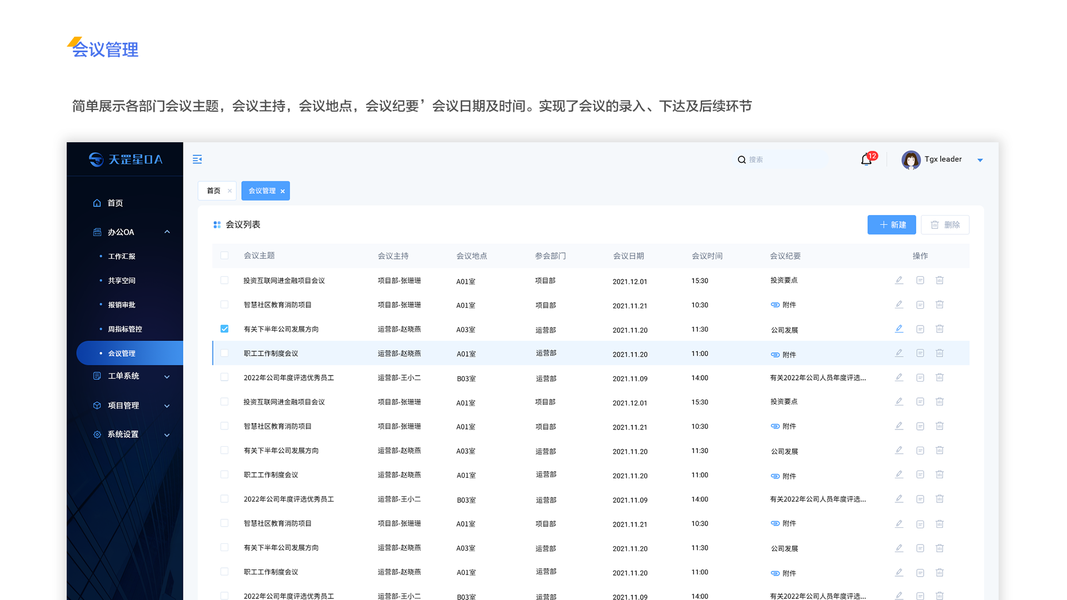This screenshot has width=1067, height=600.
Task: View details icon in checked 有关下半年公司发展方向 row
Action: coord(920,329)
